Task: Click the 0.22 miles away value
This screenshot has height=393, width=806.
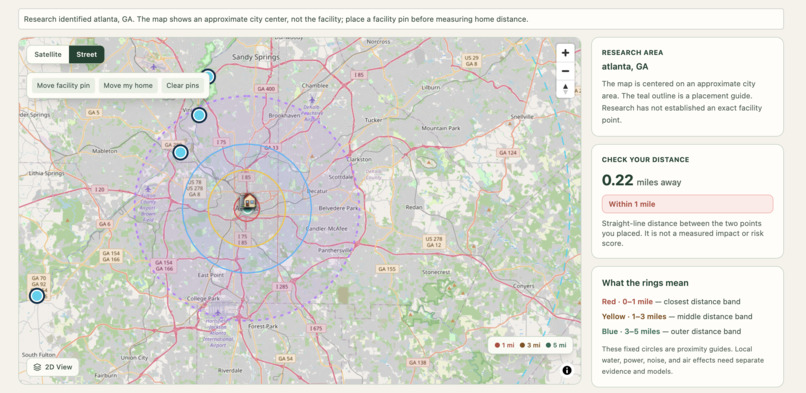Action: tap(642, 181)
